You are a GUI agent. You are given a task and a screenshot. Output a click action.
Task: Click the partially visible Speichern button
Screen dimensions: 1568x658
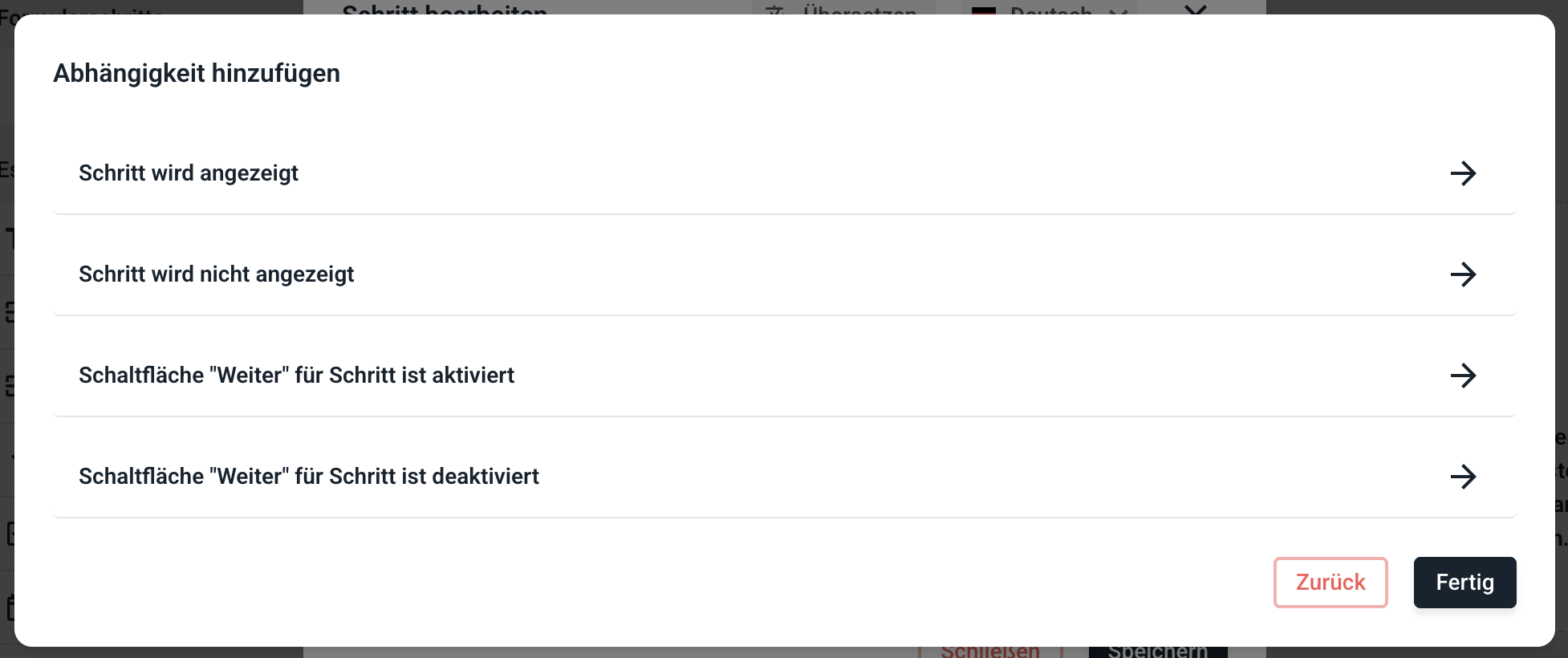tap(1158, 652)
